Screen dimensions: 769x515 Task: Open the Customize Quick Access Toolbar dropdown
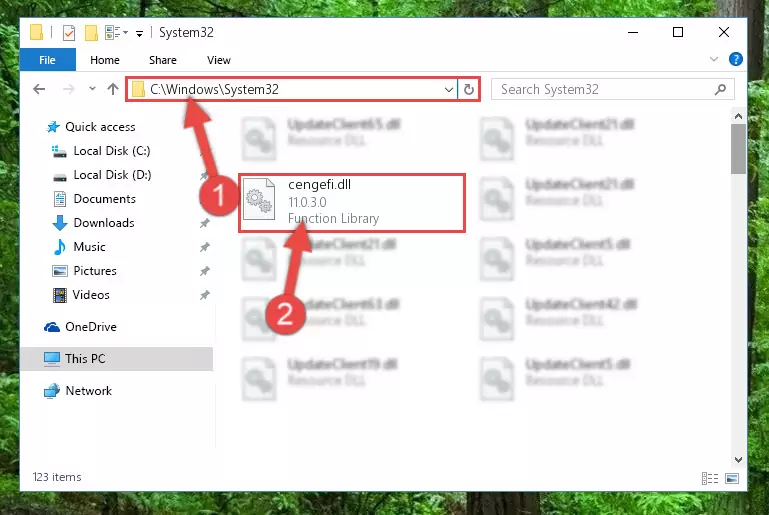click(x=139, y=33)
